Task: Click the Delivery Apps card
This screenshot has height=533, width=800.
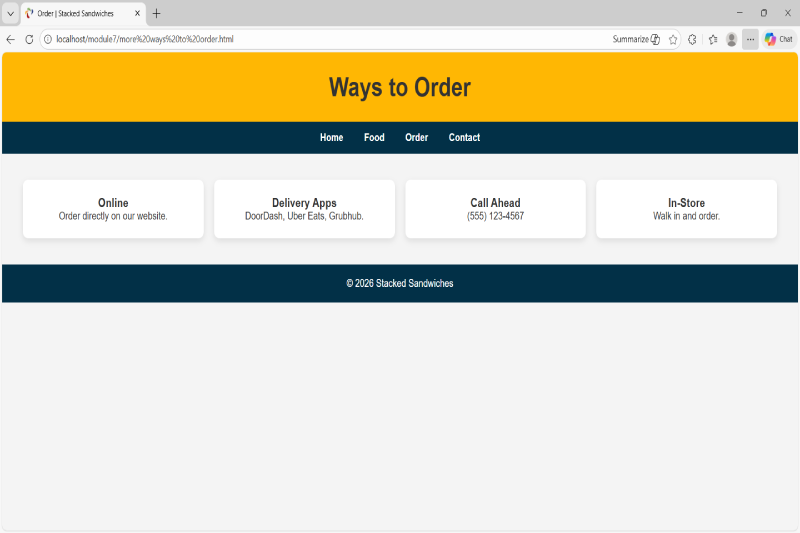Action: click(x=304, y=209)
